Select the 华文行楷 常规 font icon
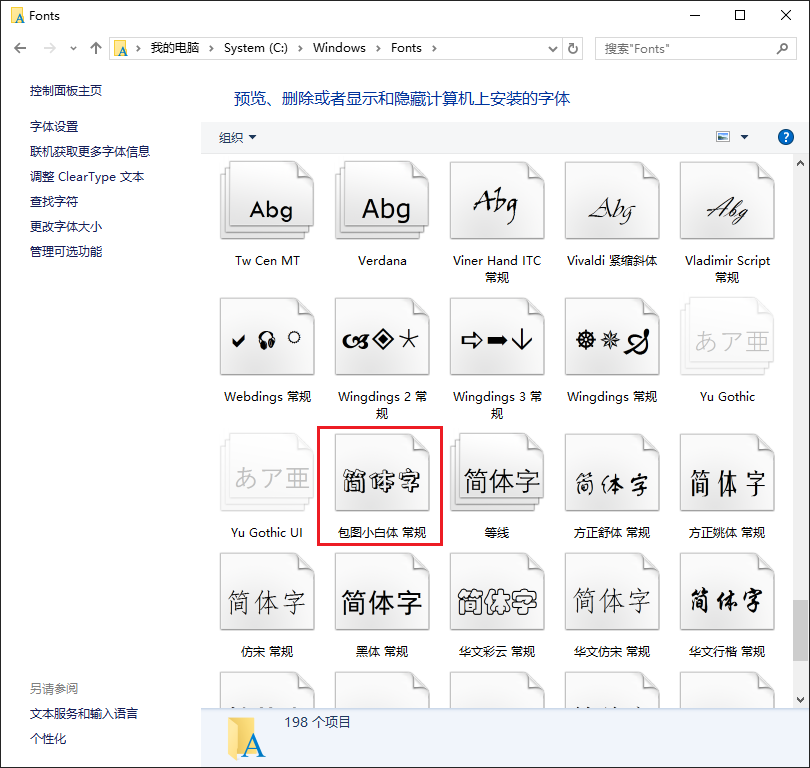 [727, 591]
